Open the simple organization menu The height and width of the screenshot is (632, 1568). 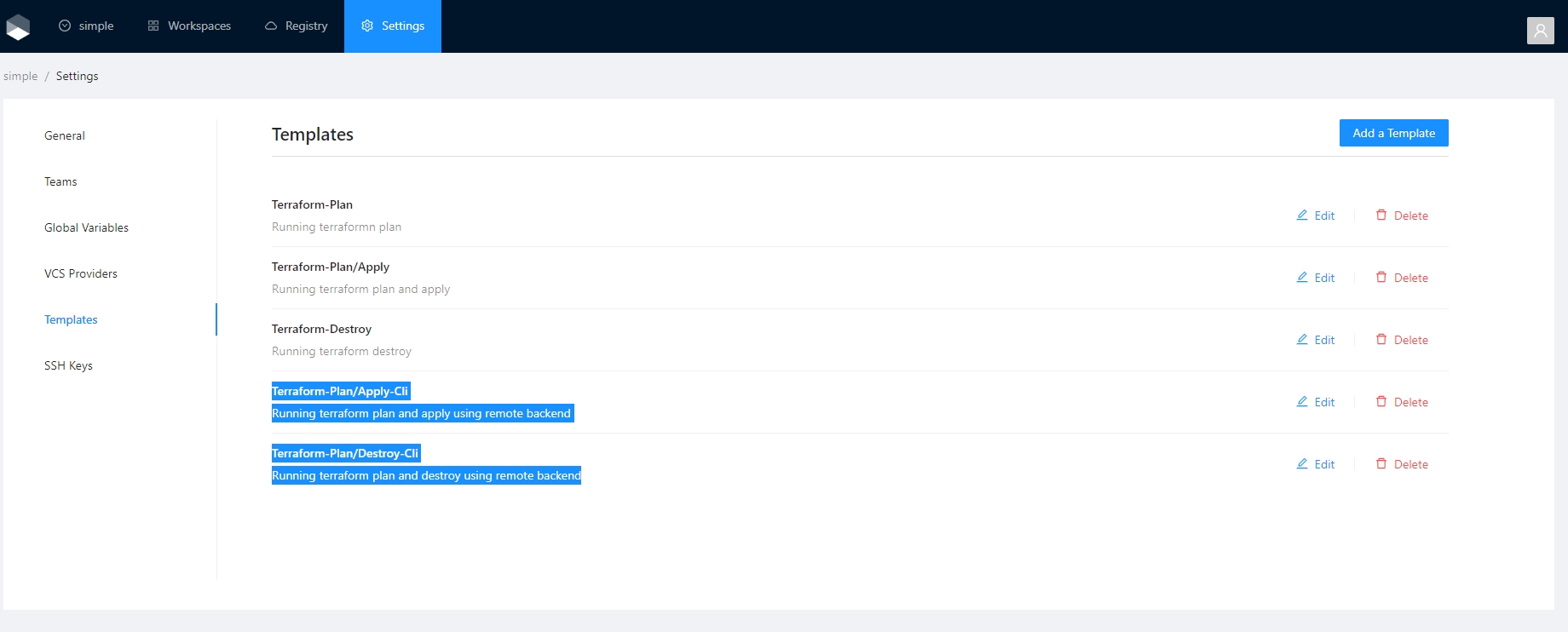86,26
